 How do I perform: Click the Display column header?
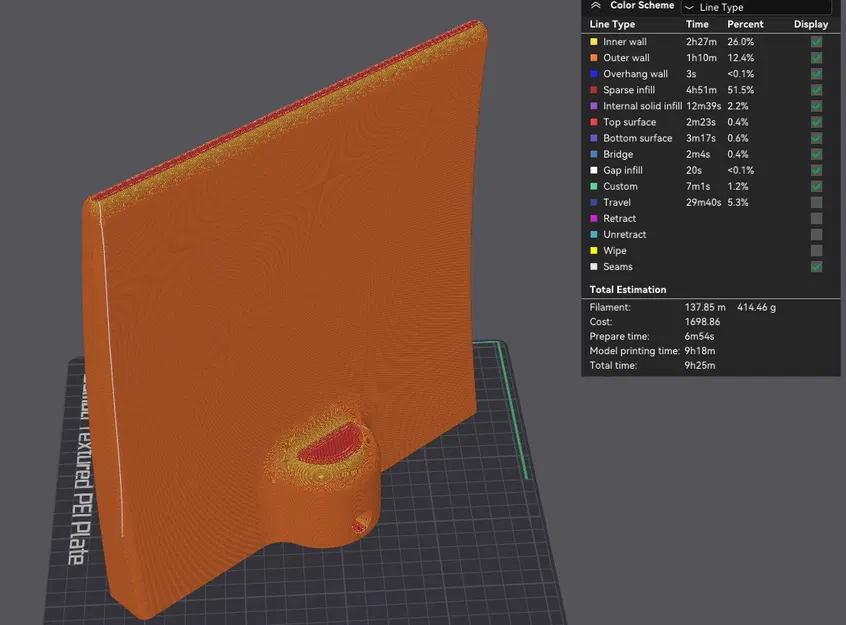[810, 24]
